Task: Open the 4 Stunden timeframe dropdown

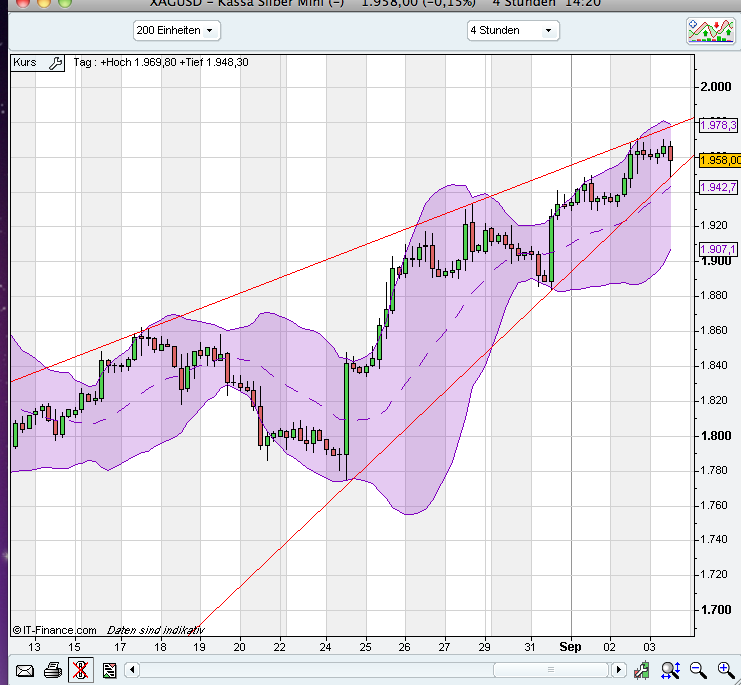Action: tap(513, 30)
